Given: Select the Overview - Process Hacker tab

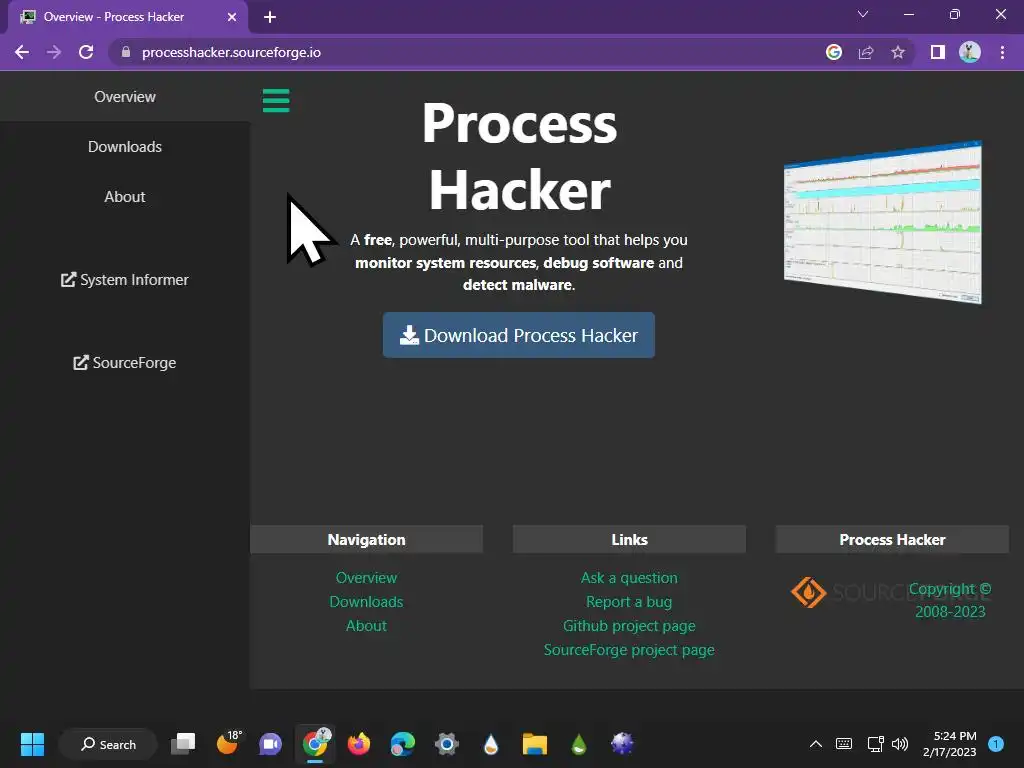Looking at the screenshot, I should 127,17.
